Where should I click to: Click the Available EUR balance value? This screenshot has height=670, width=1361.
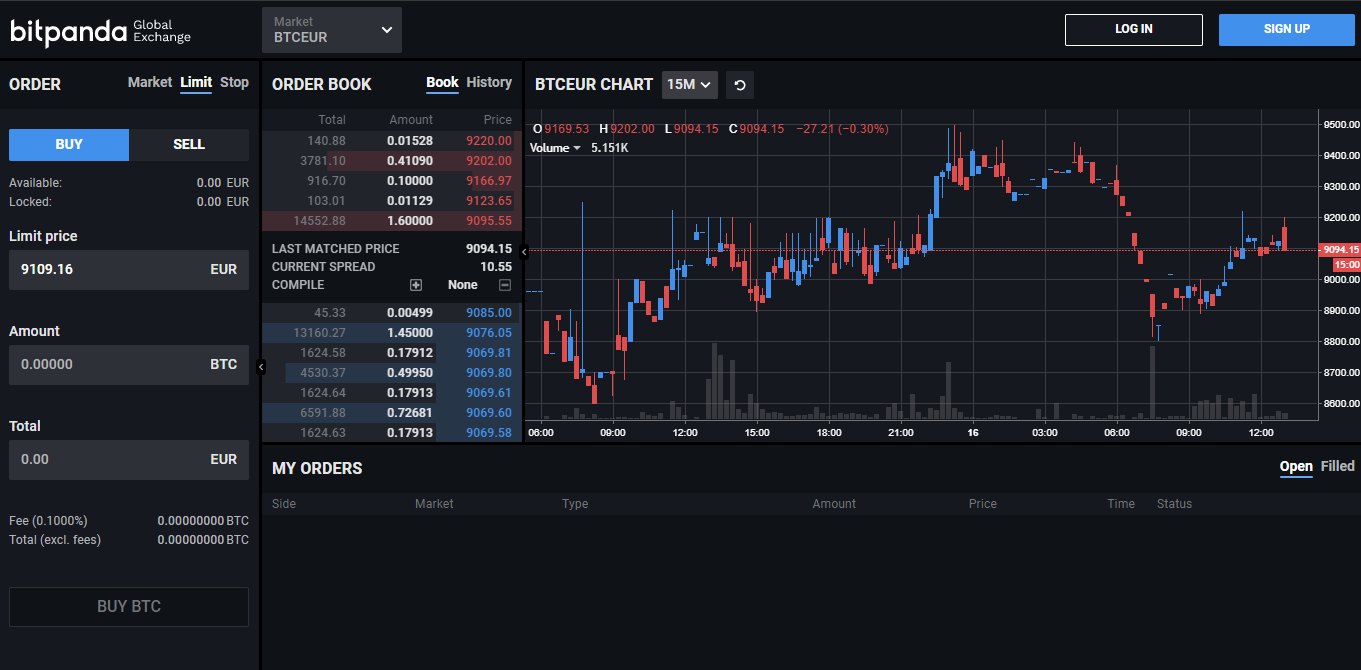(223, 183)
